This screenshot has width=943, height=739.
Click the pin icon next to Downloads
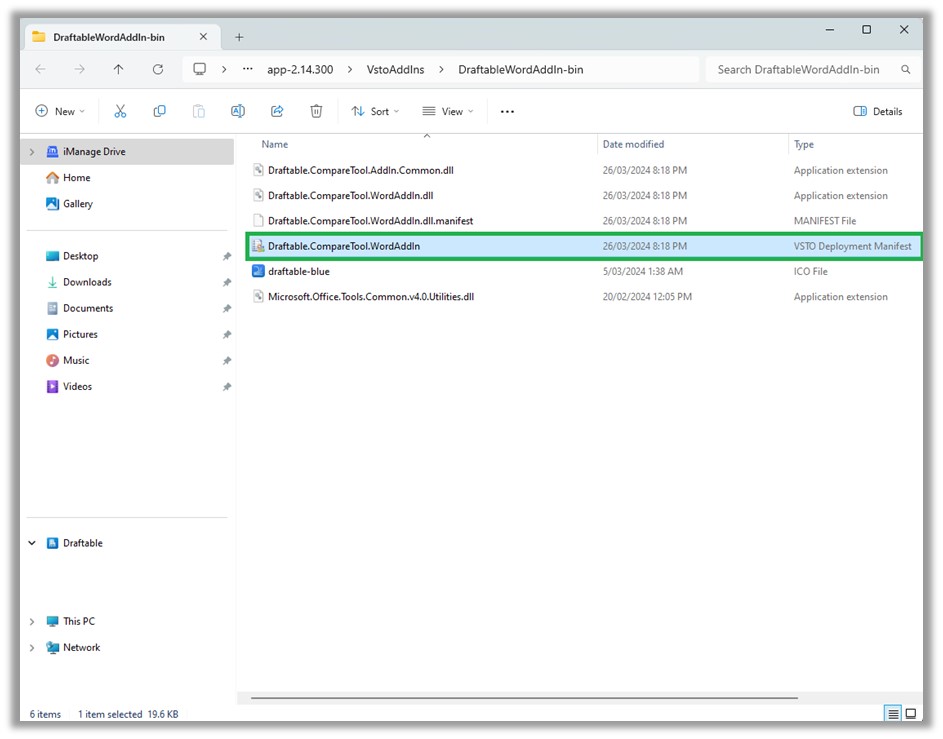(227, 282)
